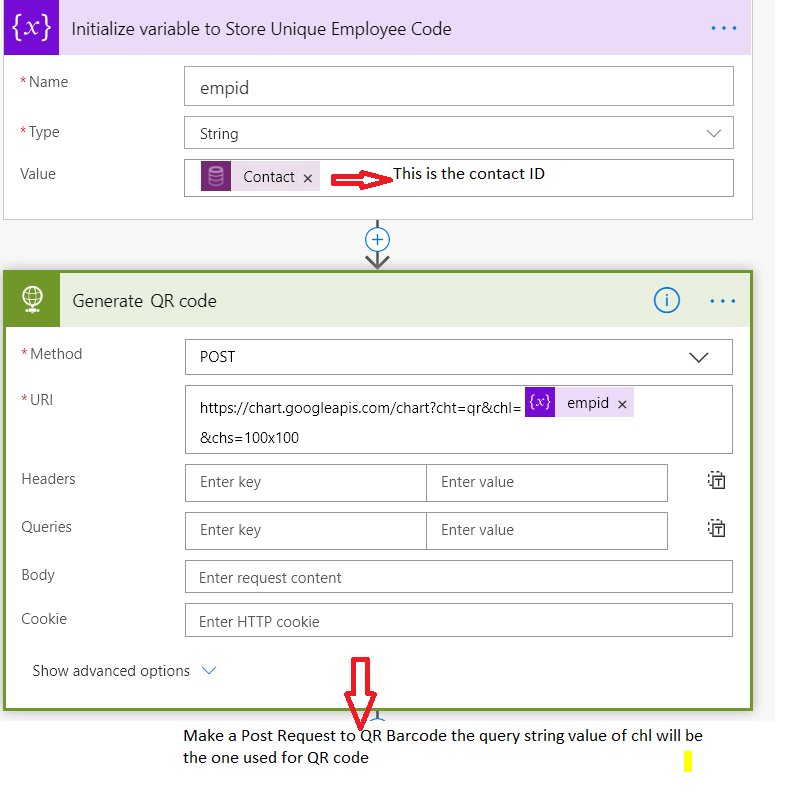
Task: Open the Type dropdown showing String
Action: click(x=714, y=132)
